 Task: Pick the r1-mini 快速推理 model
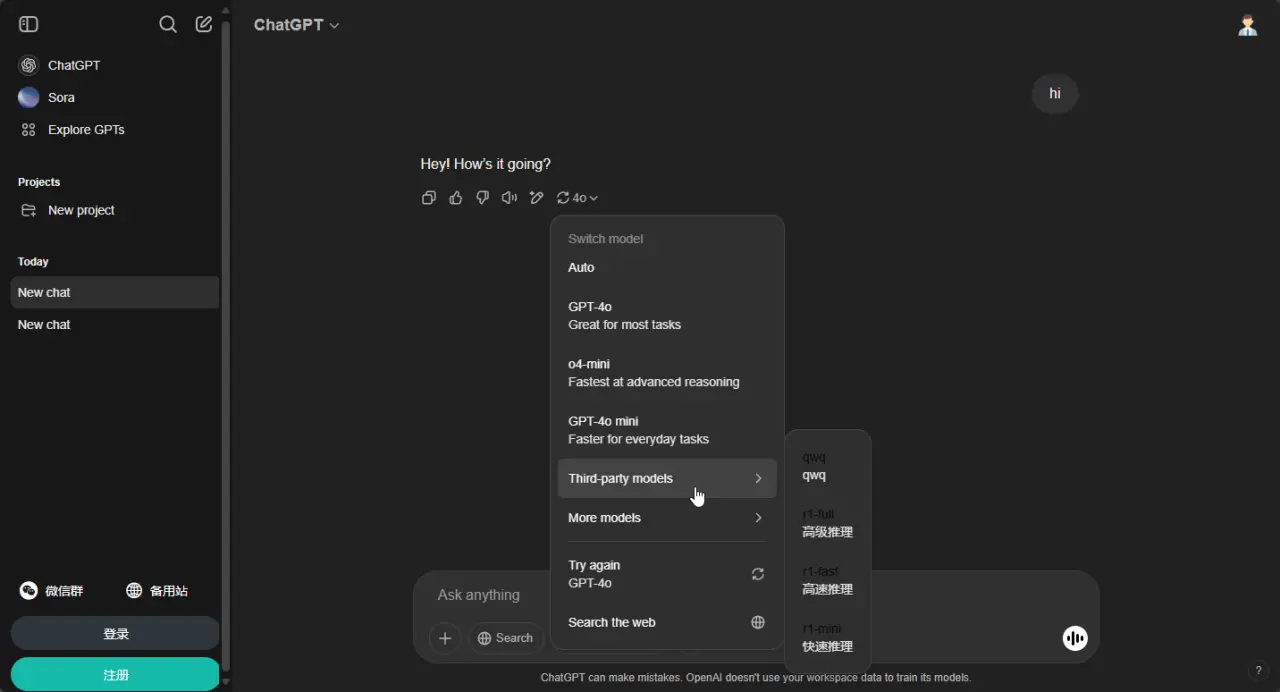tap(828, 637)
